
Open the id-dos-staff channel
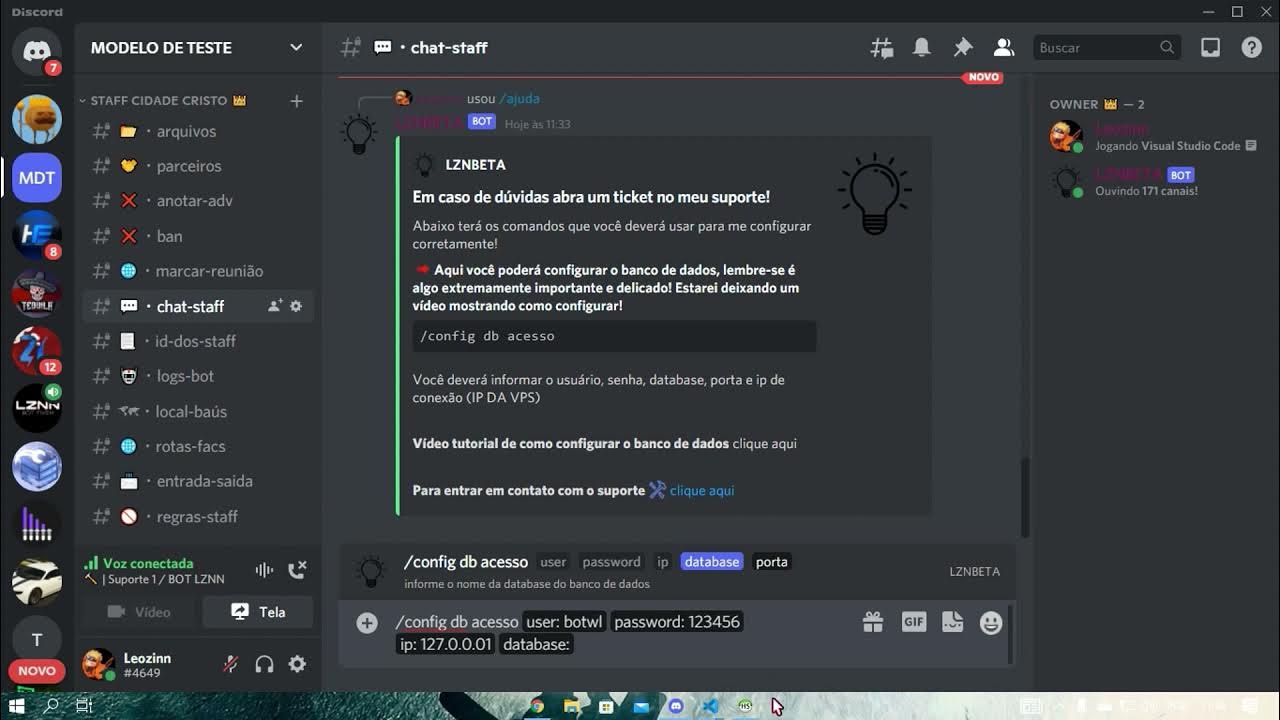pos(198,341)
